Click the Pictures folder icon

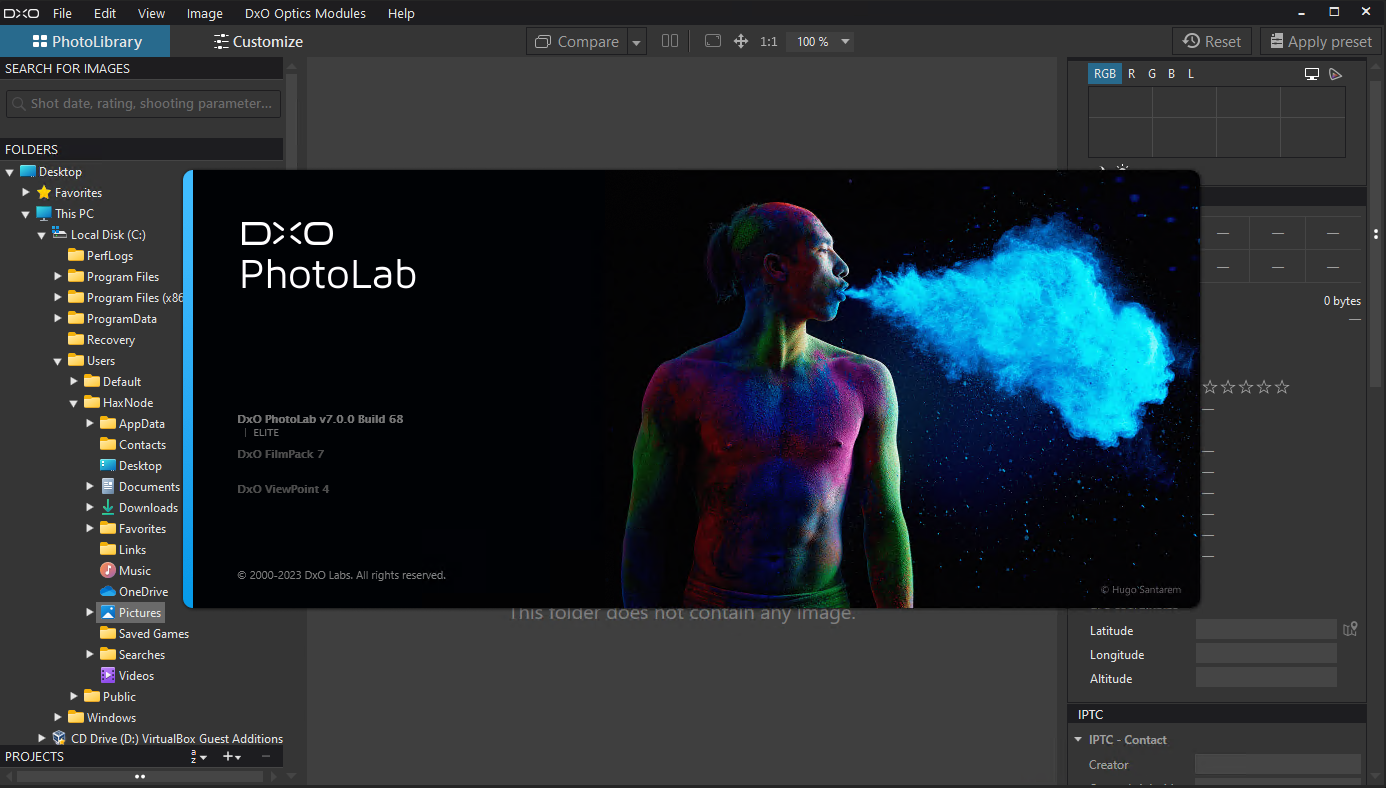tap(108, 612)
